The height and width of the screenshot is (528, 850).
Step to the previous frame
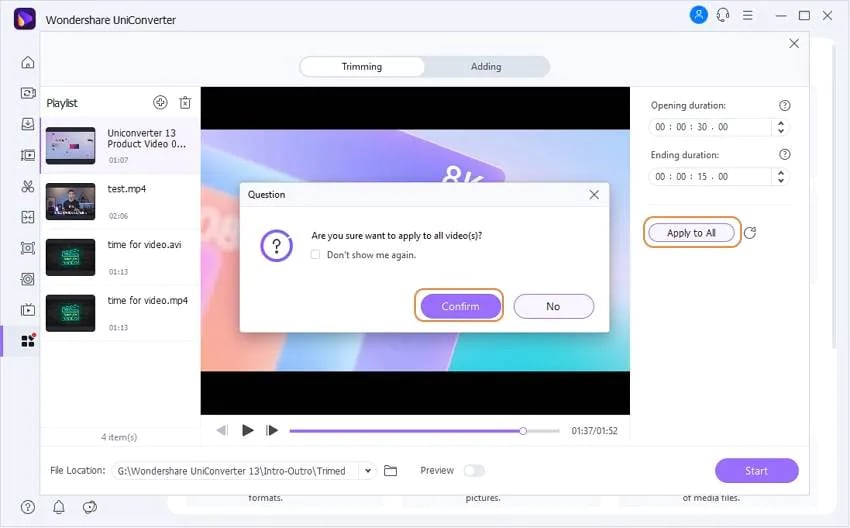[222, 430]
